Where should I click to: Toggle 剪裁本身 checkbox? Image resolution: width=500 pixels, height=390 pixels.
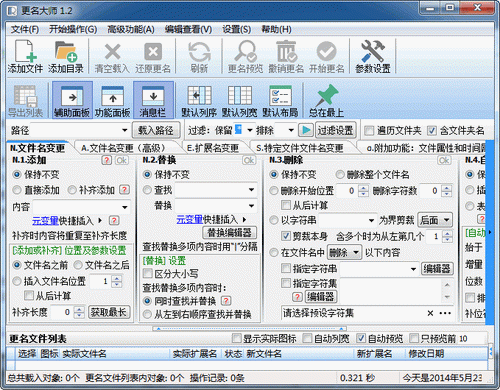(286, 236)
